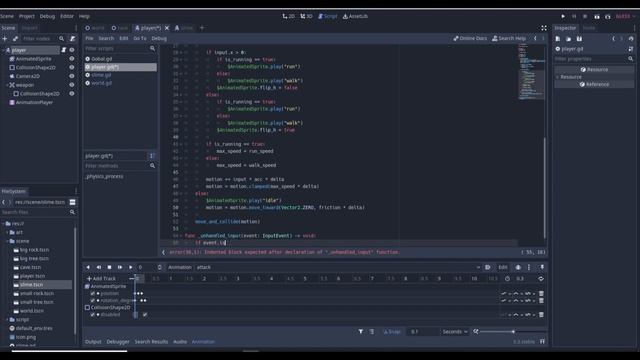Open the AssetLib workspace
This screenshot has width=640, height=360.
click(x=356, y=16)
